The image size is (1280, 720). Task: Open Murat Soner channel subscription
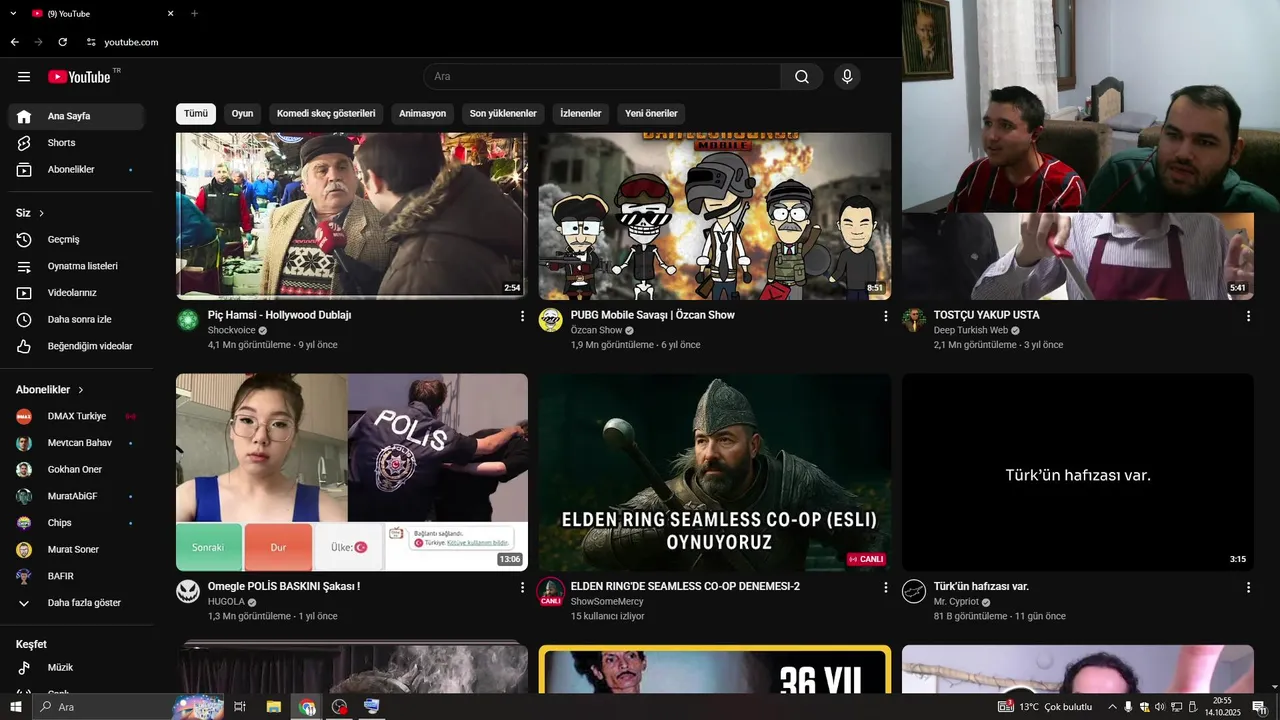[76, 549]
